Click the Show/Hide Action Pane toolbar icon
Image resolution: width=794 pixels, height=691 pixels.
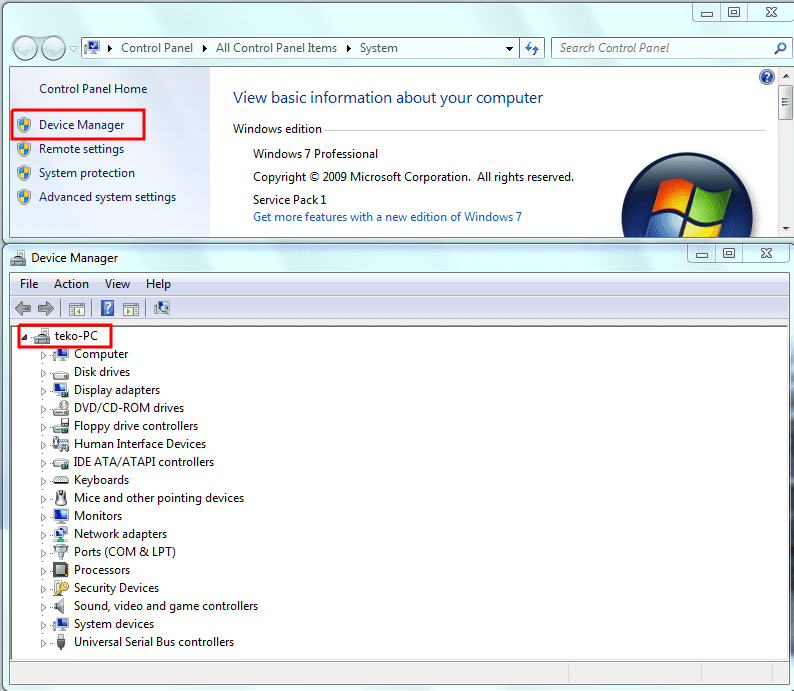point(131,308)
